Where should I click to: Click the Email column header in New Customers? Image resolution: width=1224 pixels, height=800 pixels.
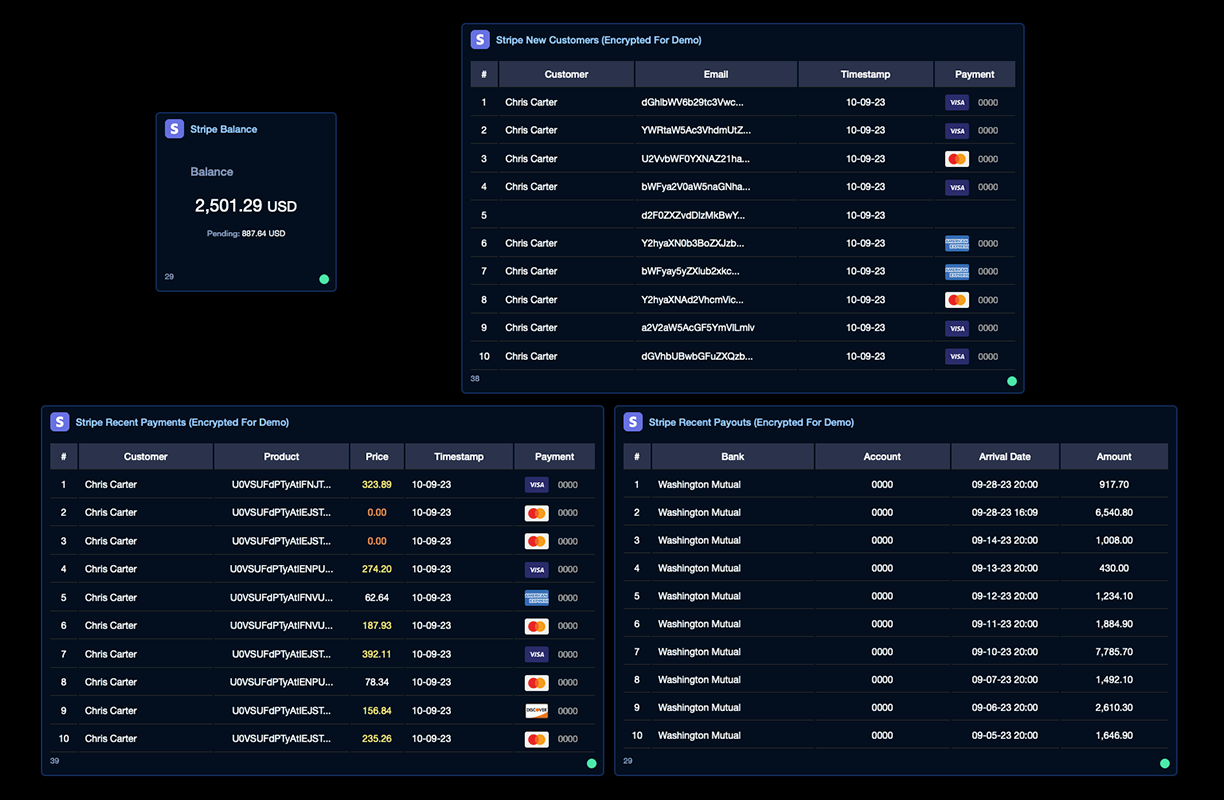coord(716,74)
